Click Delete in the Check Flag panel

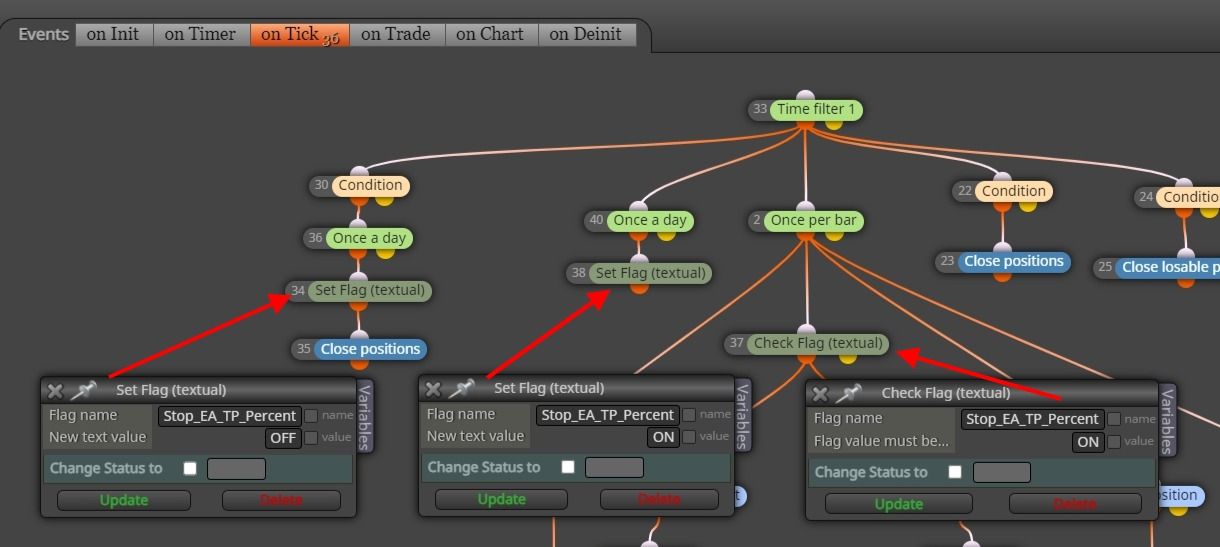pos(1074,504)
